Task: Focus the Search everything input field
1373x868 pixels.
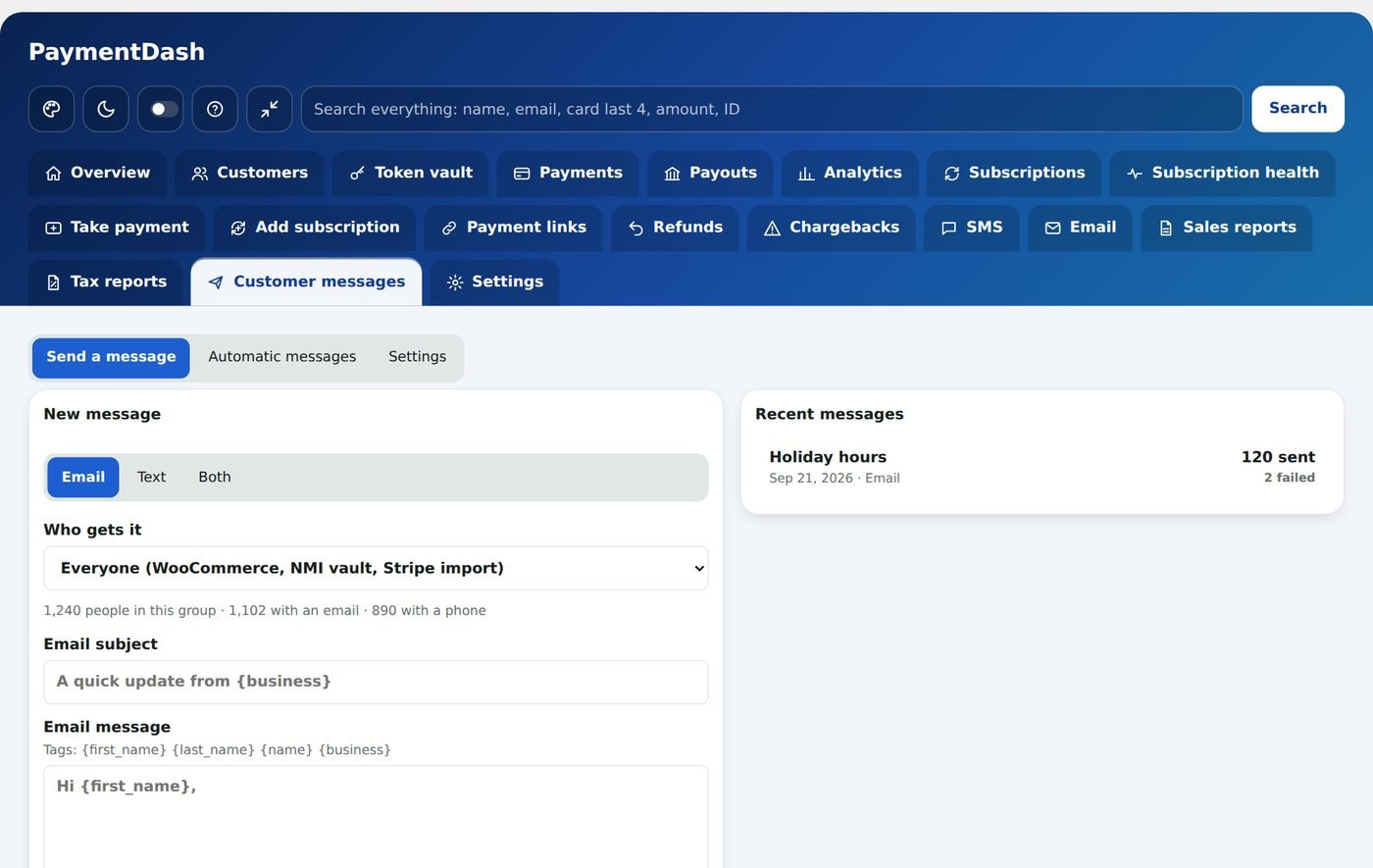Action: pyautogui.click(x=772, y=109)
